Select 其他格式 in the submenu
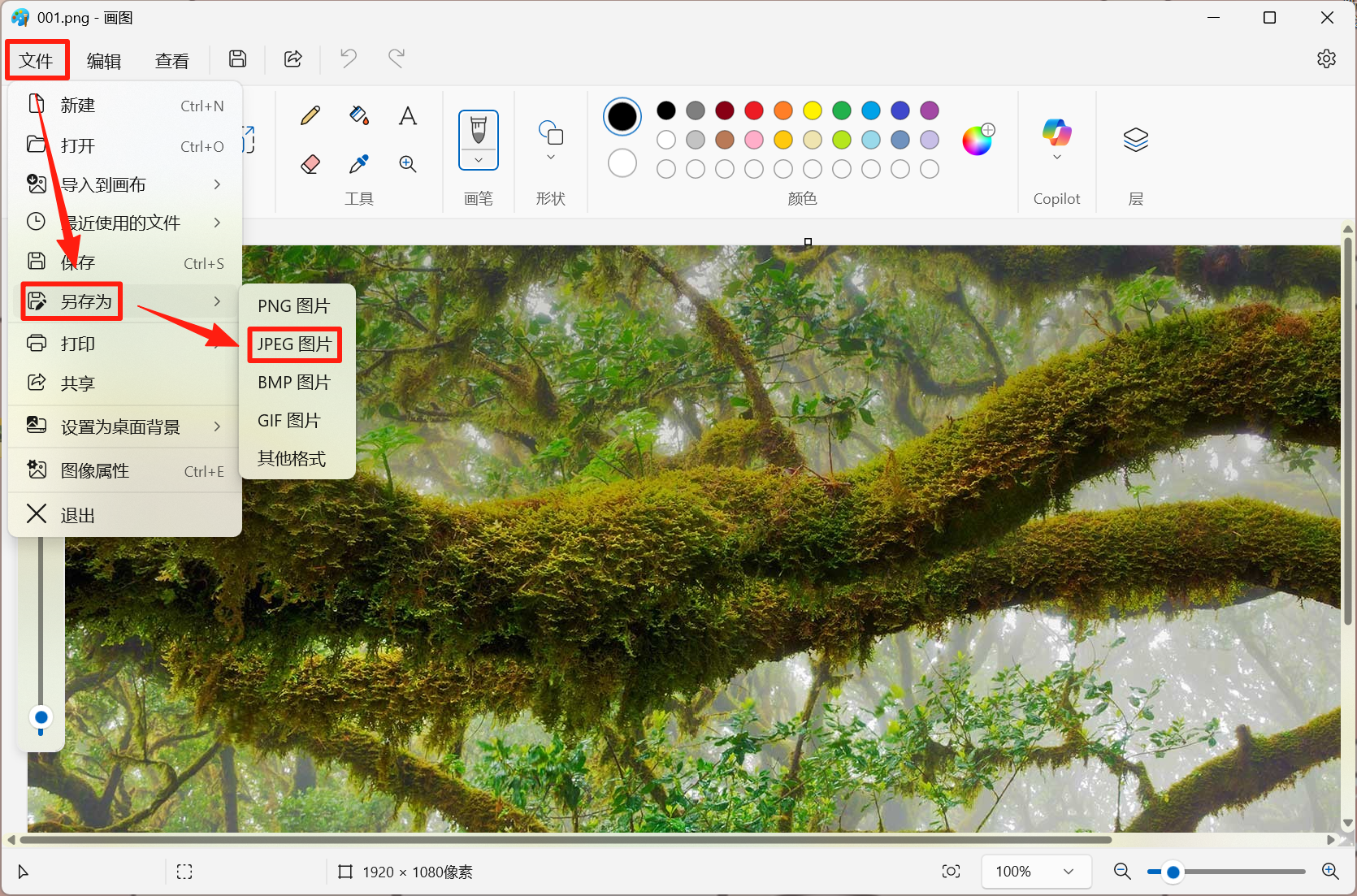 click(x=292, y=459)
